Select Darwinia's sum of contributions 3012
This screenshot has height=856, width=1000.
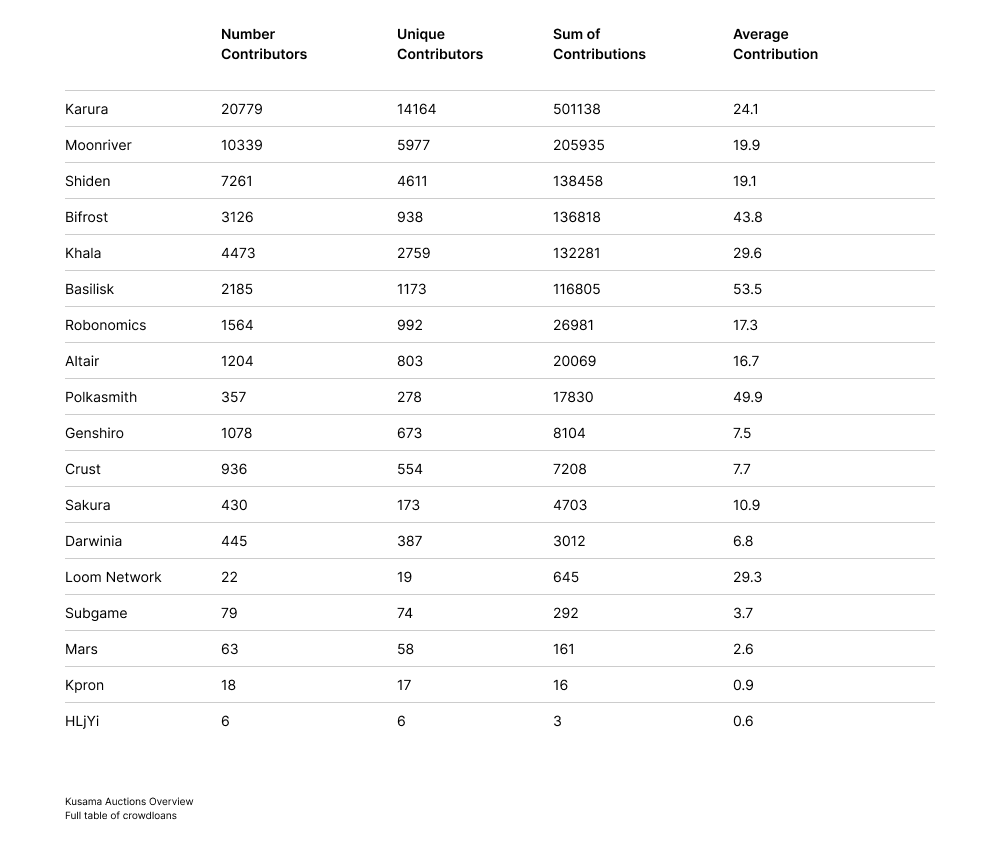pyautogui.click(x=569, y=541)
